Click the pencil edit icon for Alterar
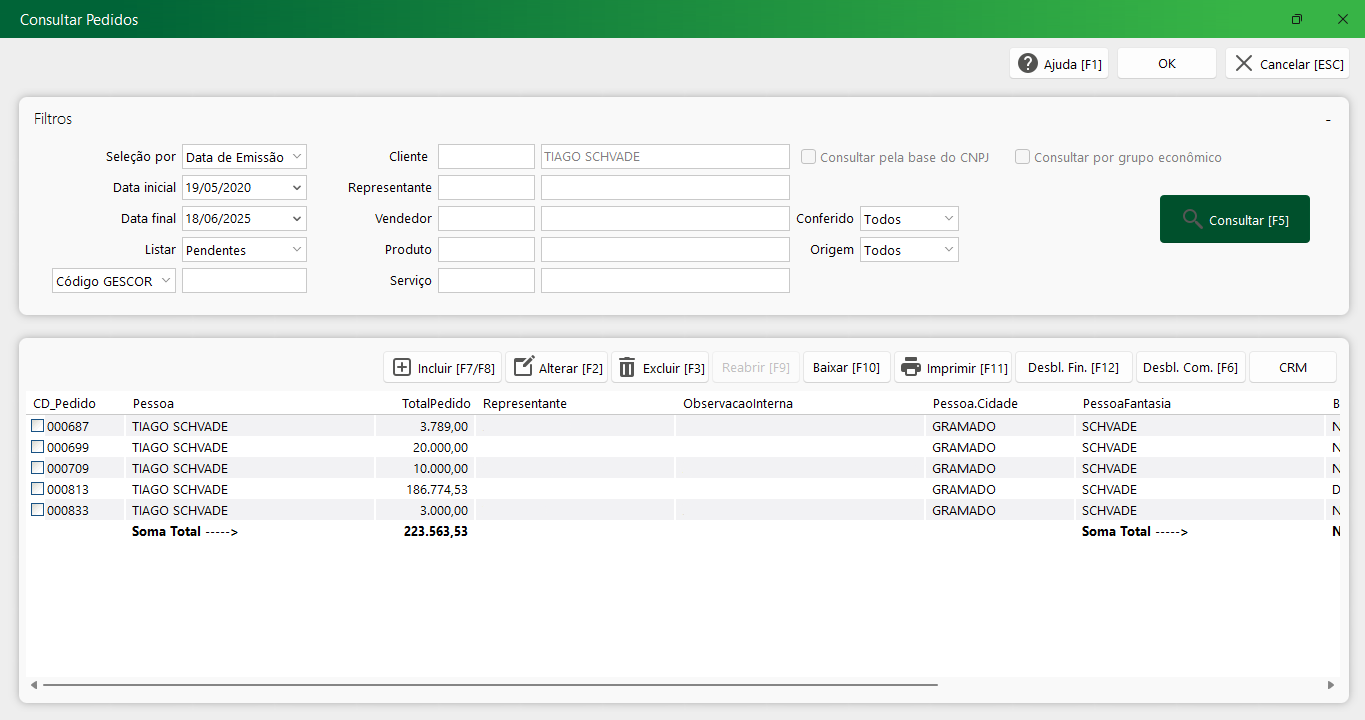The width and height of the screenshot is (1365, 720). [x=523, y=367]
